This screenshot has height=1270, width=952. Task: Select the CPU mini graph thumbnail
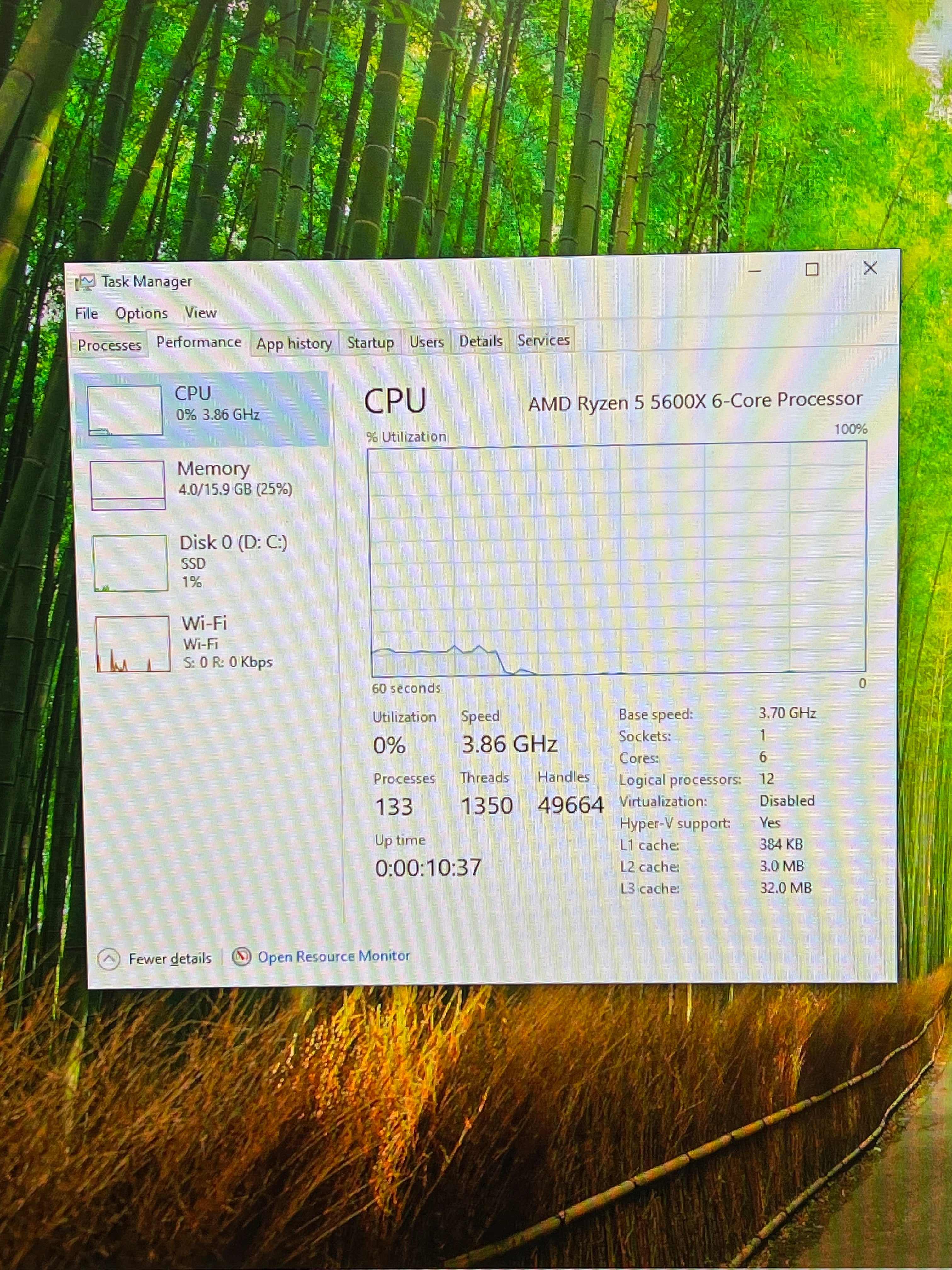point(125,410)
